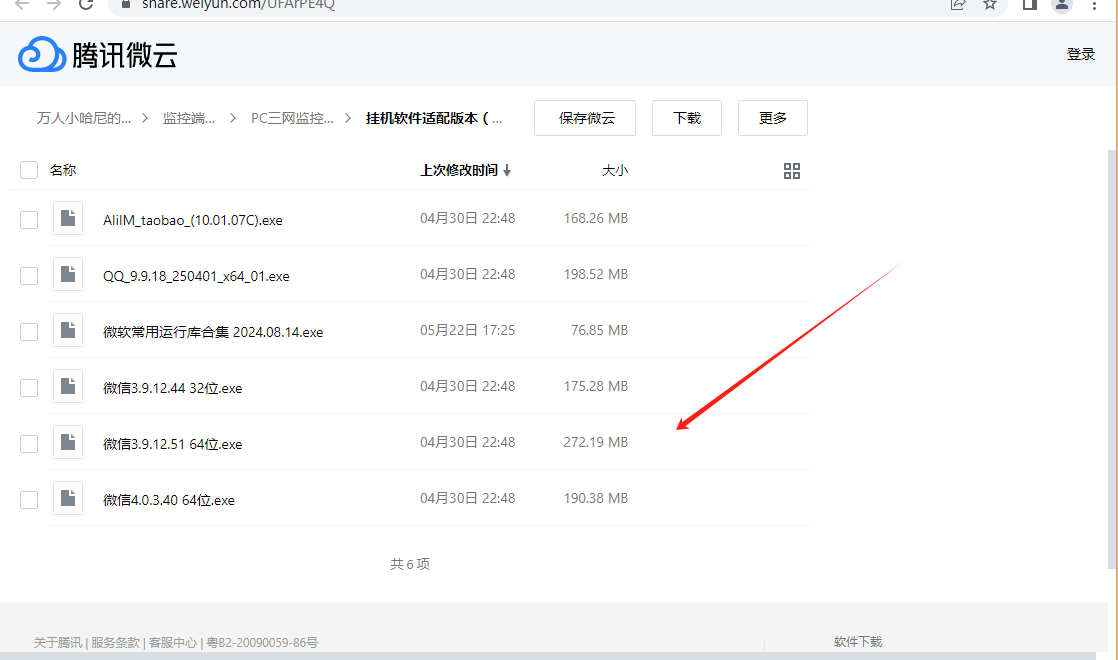The height and width of the screenshot is (660, 1118).
Task: Check the box for QQ_9.9.18_250401_x64_01.exe
Action: (x=29, y=276)
